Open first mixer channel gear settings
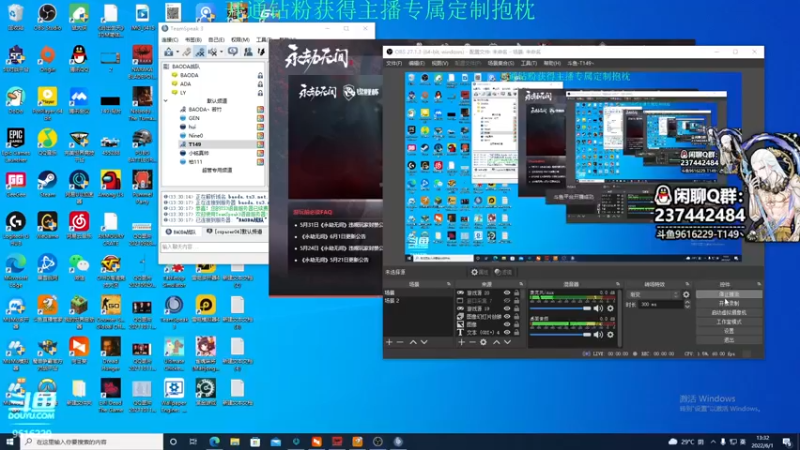This screenshot has height=450, width=800. [x=610, y=308]
